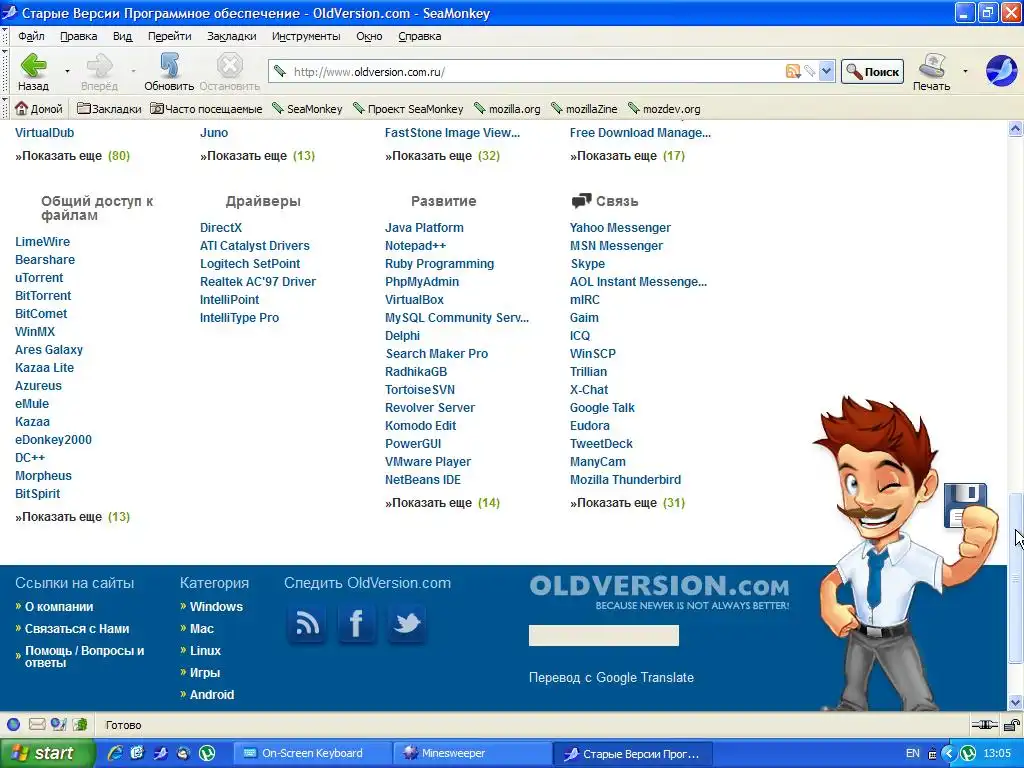The height and width of the screenshot is (768, 1024).
Task: Open the Navigator globe icon in status bar
Action: 14,724
